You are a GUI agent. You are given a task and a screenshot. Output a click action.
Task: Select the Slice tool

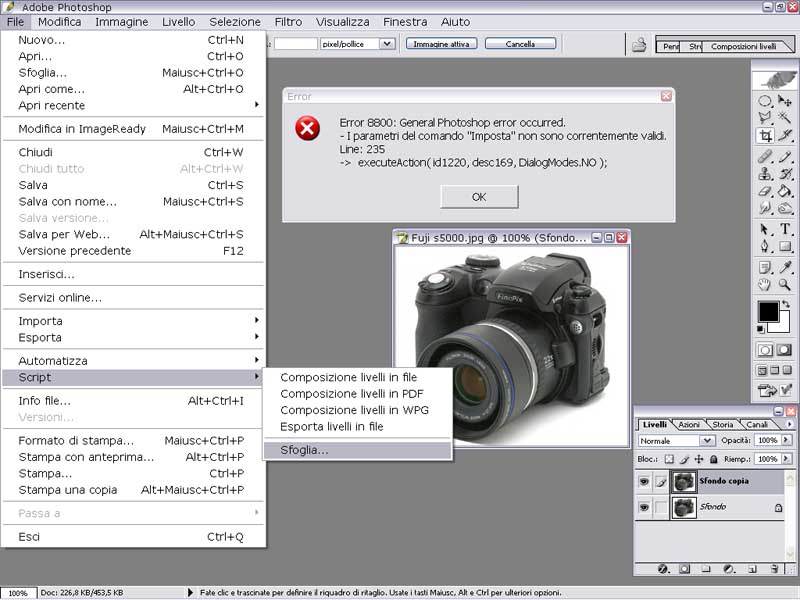click(x=785, y=136)
